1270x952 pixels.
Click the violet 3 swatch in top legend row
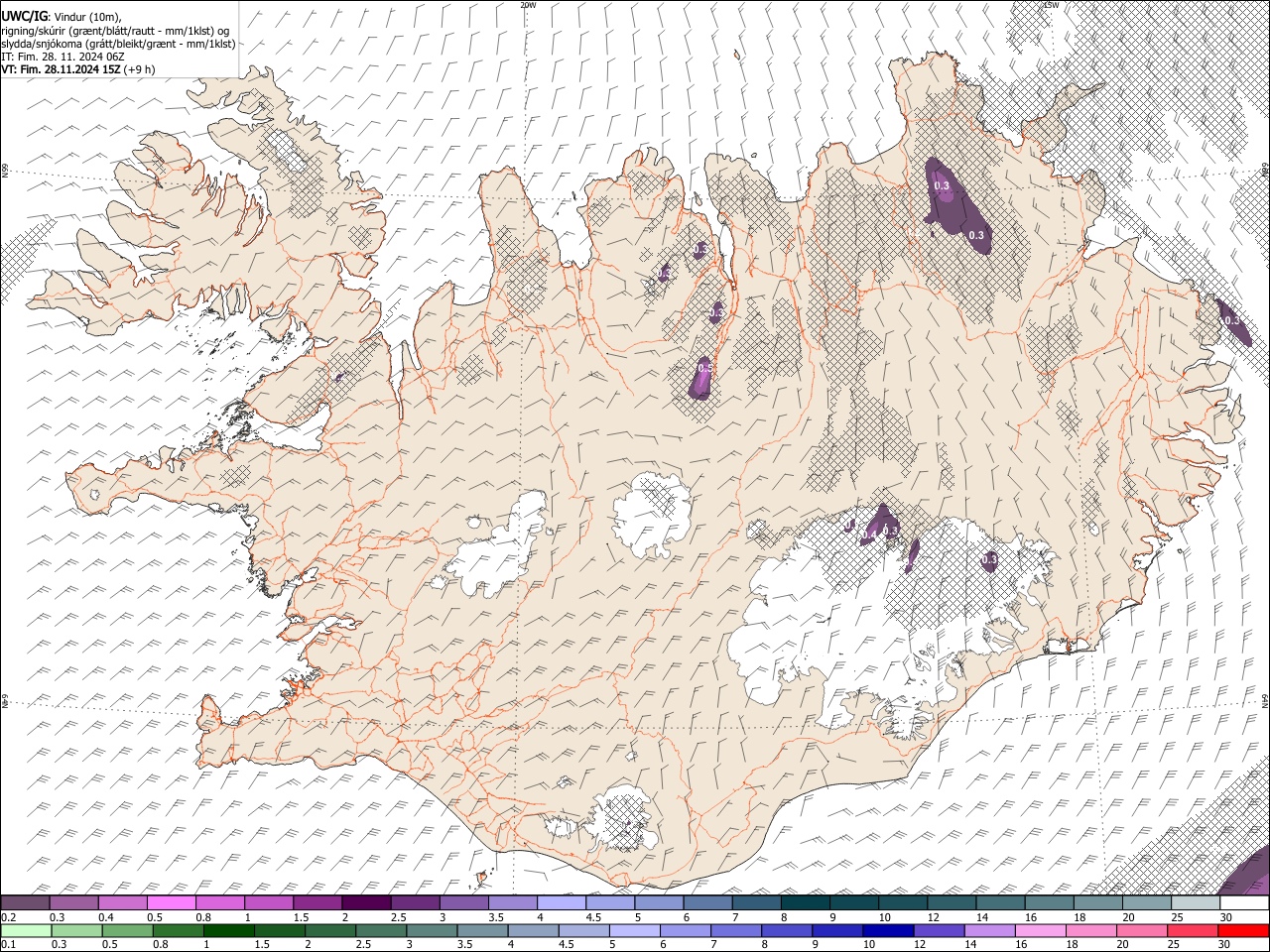(464, 903)
